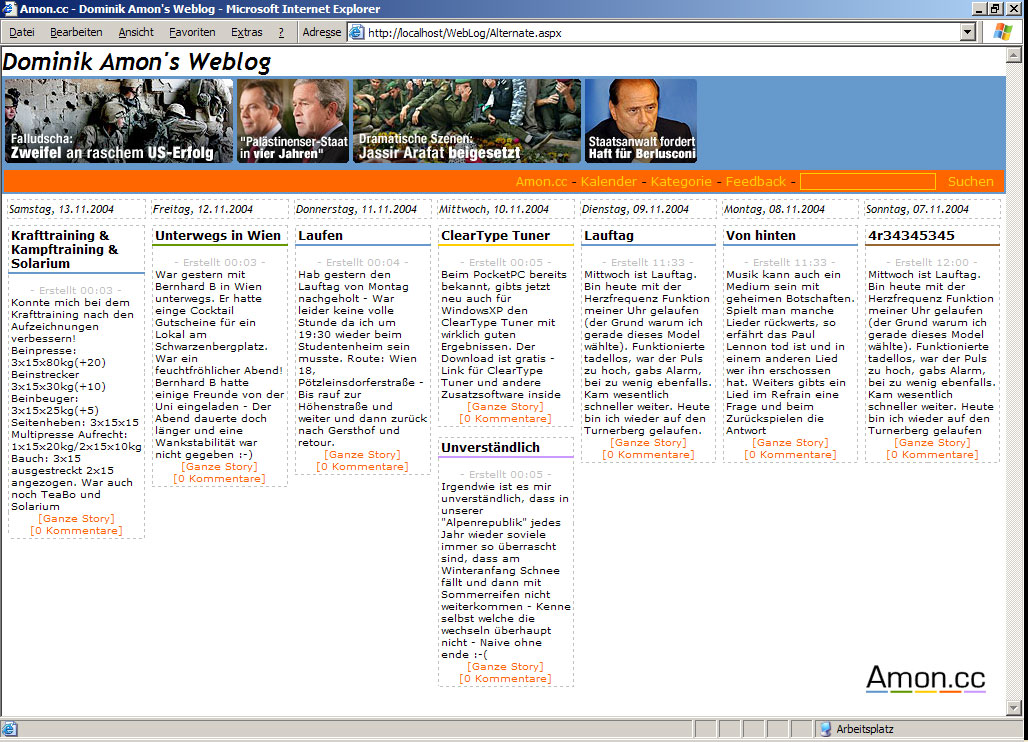Open the Bearbeiten menu

click(x=76, y=32)
